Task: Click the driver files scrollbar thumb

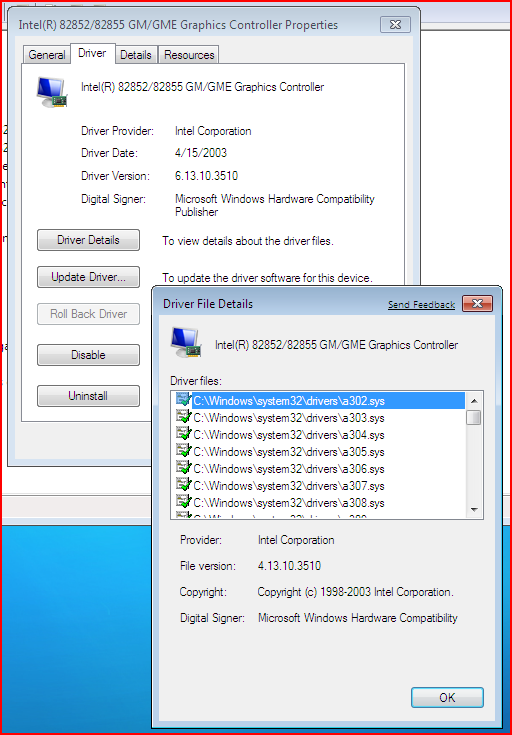Action: (474, 417)
